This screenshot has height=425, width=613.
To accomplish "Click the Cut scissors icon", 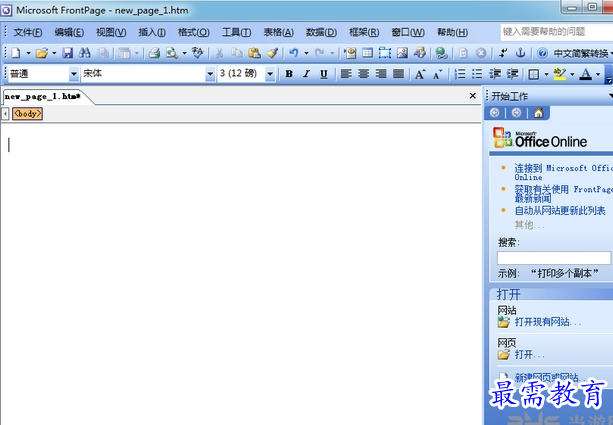I will point(219,53).
